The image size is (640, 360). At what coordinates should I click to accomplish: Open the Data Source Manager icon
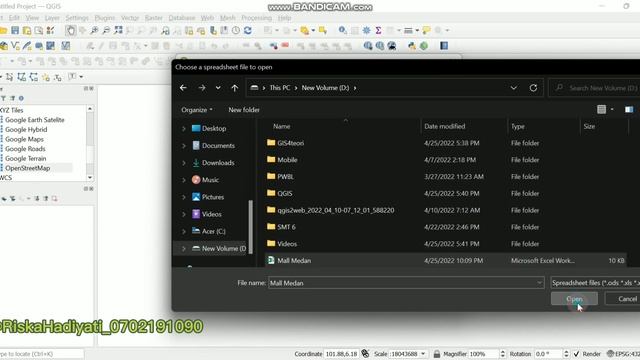4,46
